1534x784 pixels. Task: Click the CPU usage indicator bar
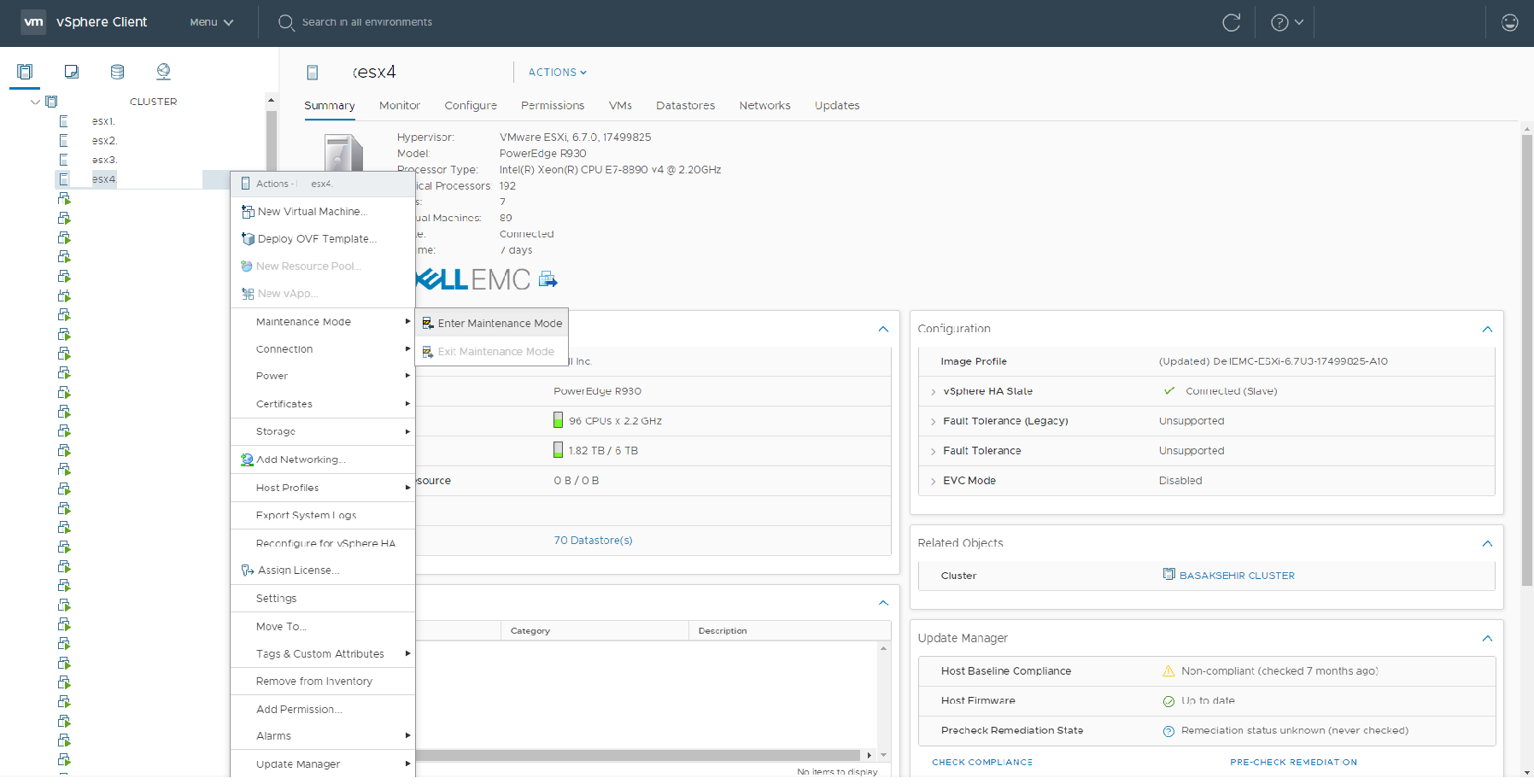coord(558,420)
